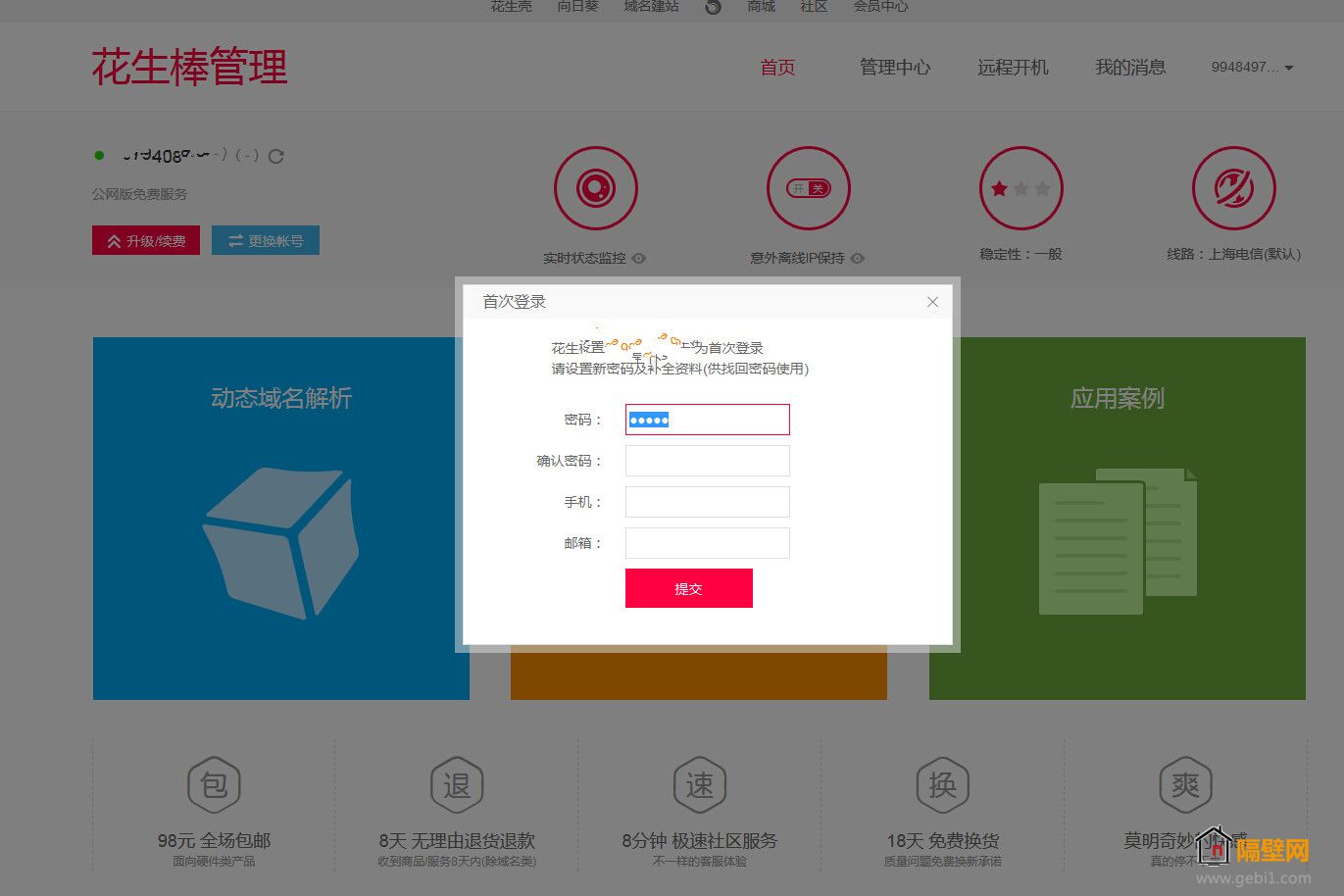Click the 速 hexagon fast service icon
Viewport: 1344px width, 896px height.
[x=700, y=784]
